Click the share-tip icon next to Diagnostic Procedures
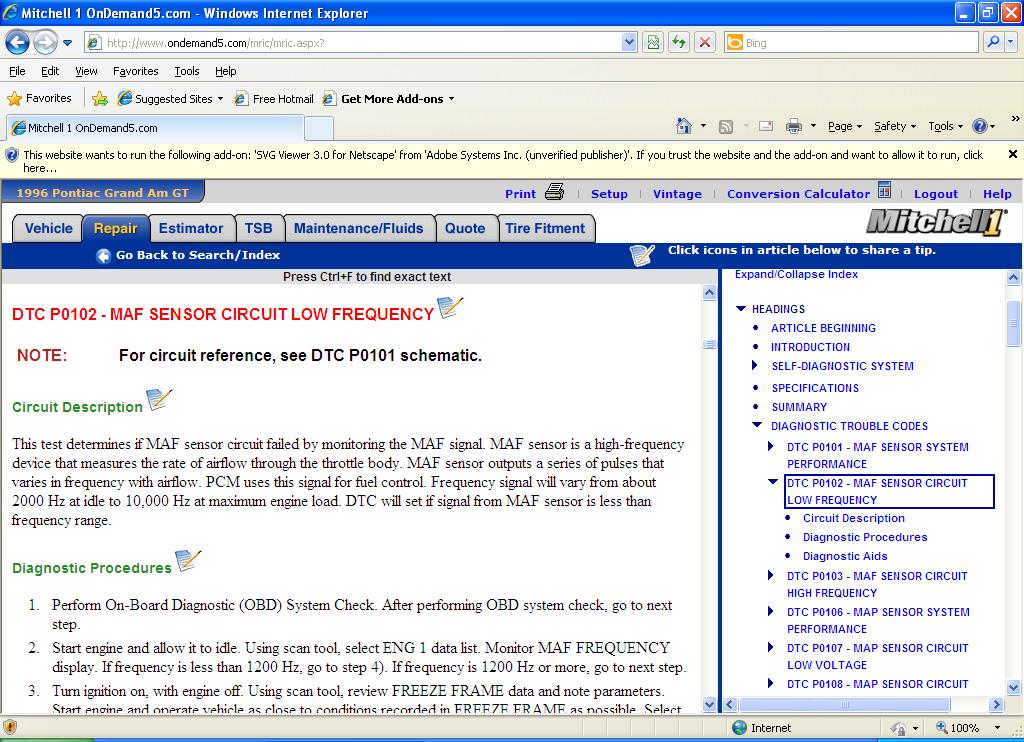Screen dimensions: 1024x742 click(188, 561)
